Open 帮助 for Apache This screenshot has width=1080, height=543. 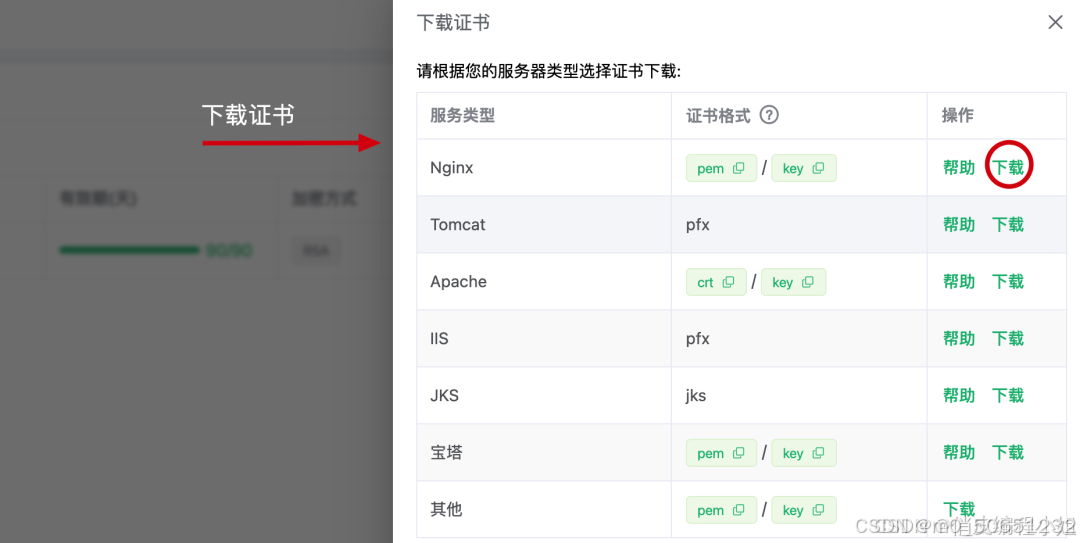959,282
